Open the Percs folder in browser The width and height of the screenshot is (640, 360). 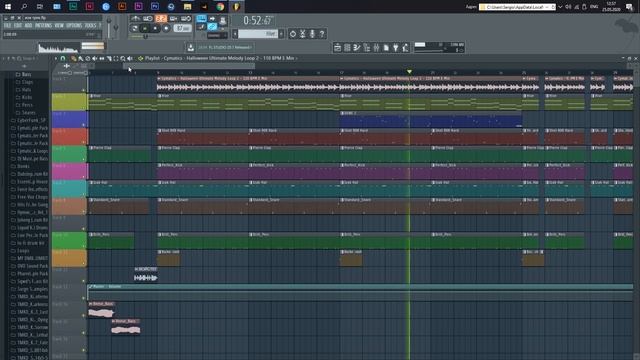pyautogui.click(x=27, y=105)
